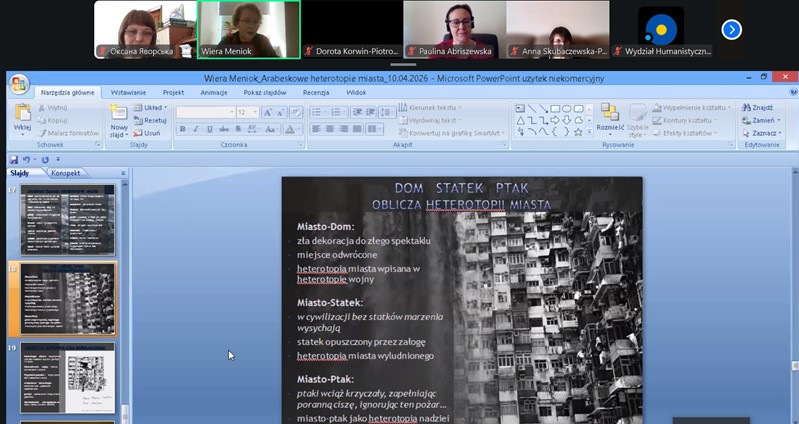Select slide 19 thumbnail
The image size is (799, 424).
68,378
